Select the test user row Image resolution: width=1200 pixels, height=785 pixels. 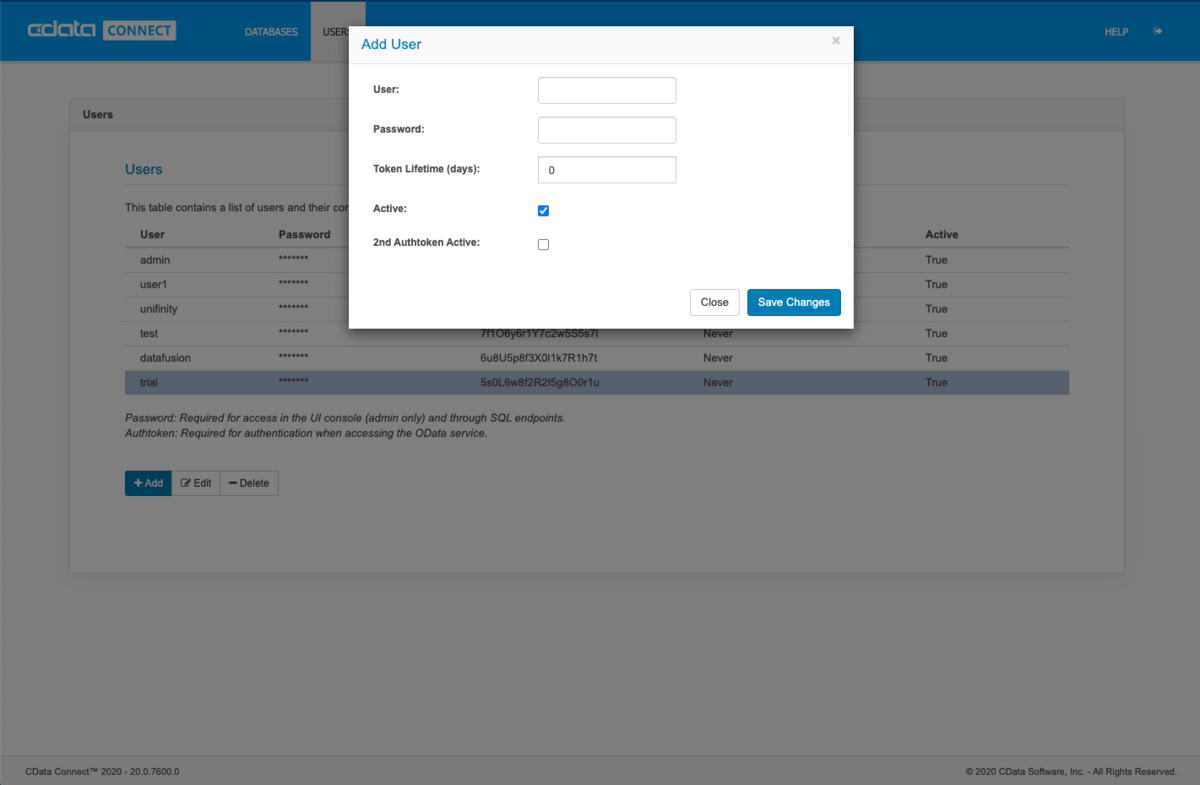coord(597,333)
